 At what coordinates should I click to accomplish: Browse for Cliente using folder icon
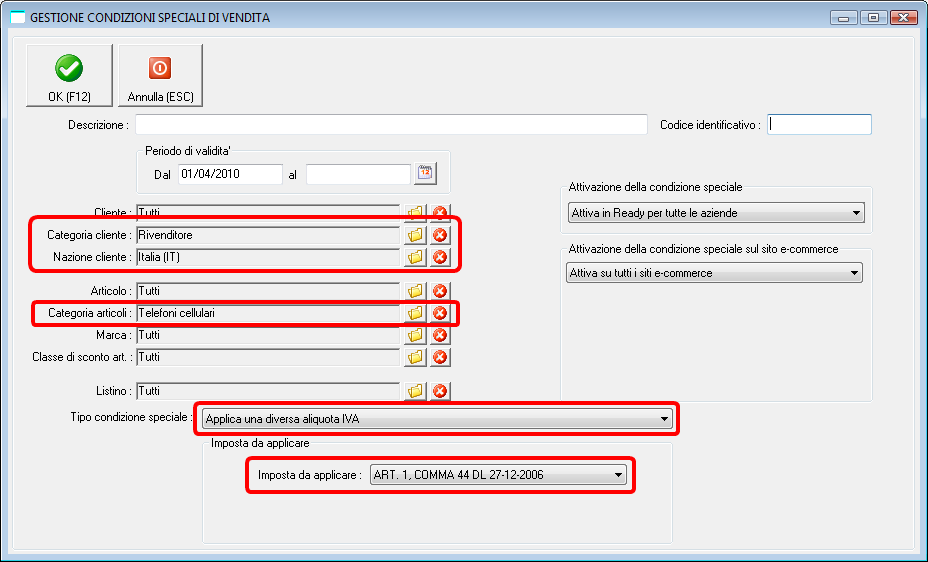click(x=415, y=212)
